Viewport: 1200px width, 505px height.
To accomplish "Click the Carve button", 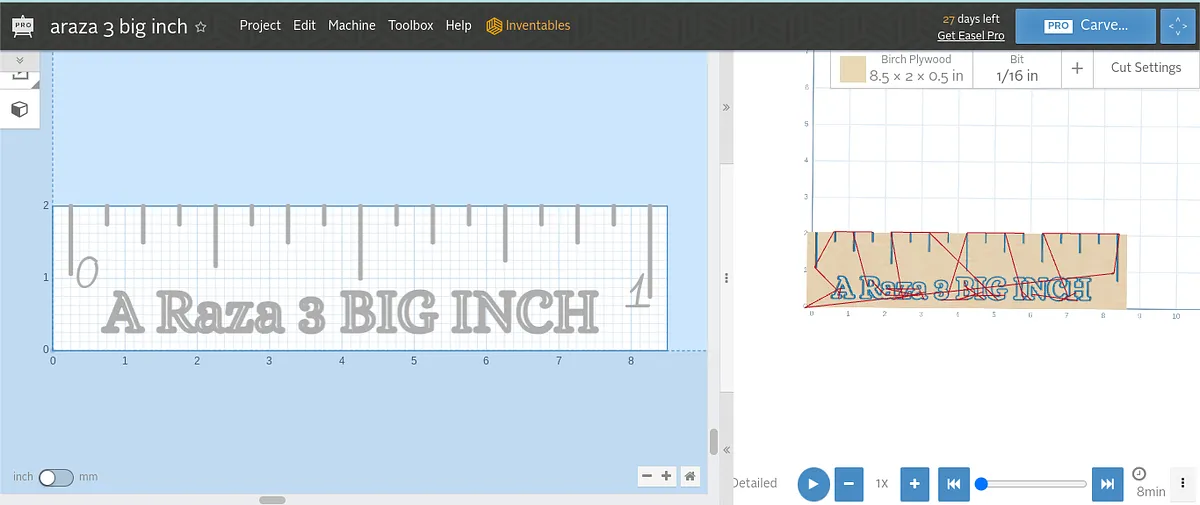I will coord(1086,26).
